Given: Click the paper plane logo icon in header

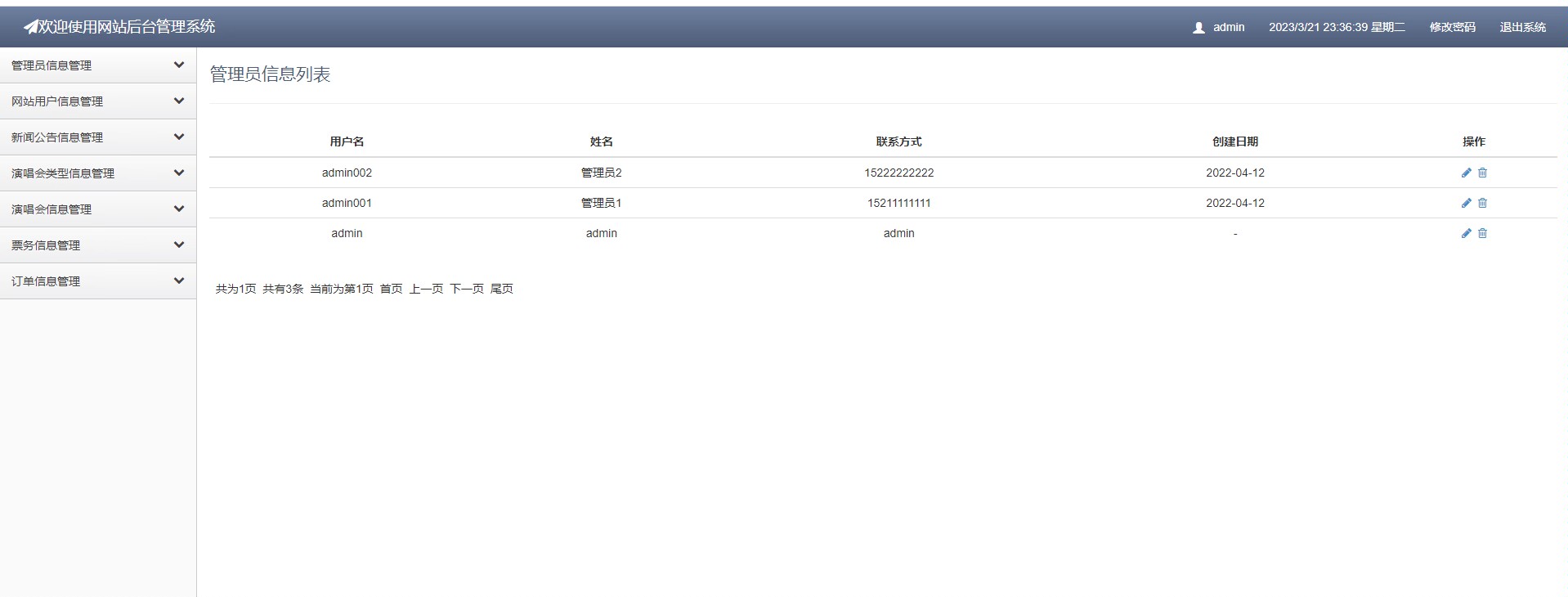Looking at the screenshot, I should point(31,27).
